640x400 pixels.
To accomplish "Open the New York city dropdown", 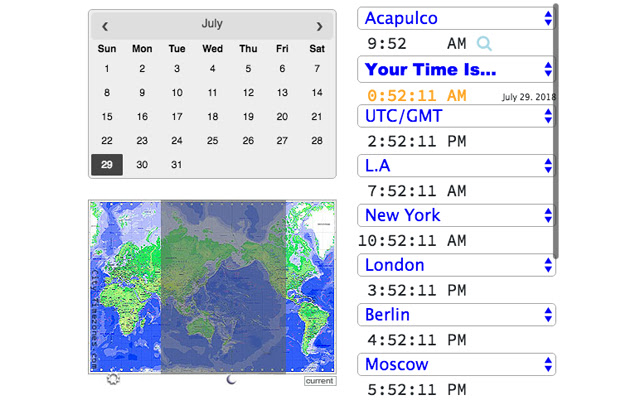I will 456,216.
